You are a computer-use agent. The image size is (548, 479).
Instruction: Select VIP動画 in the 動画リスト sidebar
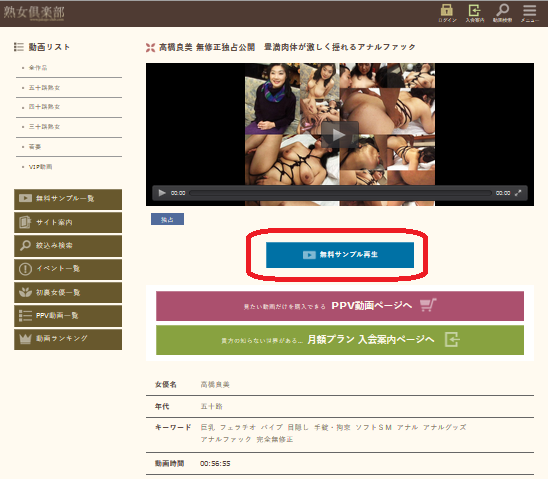40,167
